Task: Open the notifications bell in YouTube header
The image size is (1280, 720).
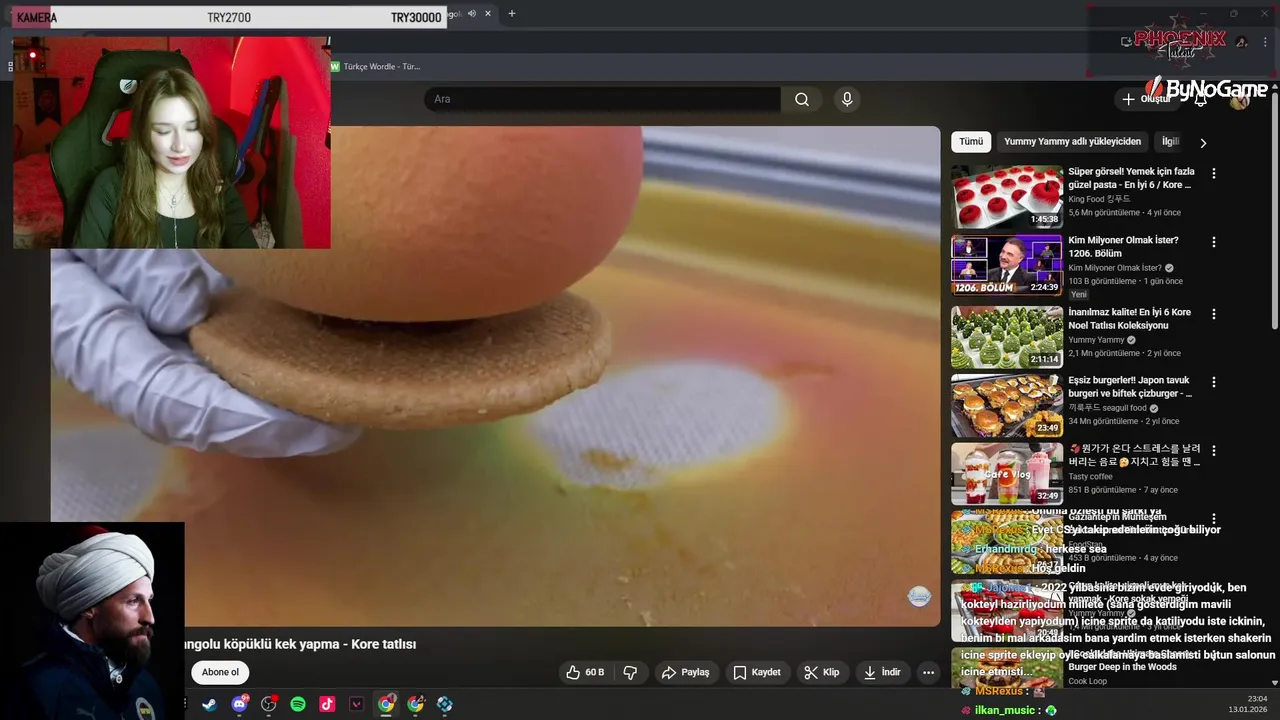Action: 1201,99
